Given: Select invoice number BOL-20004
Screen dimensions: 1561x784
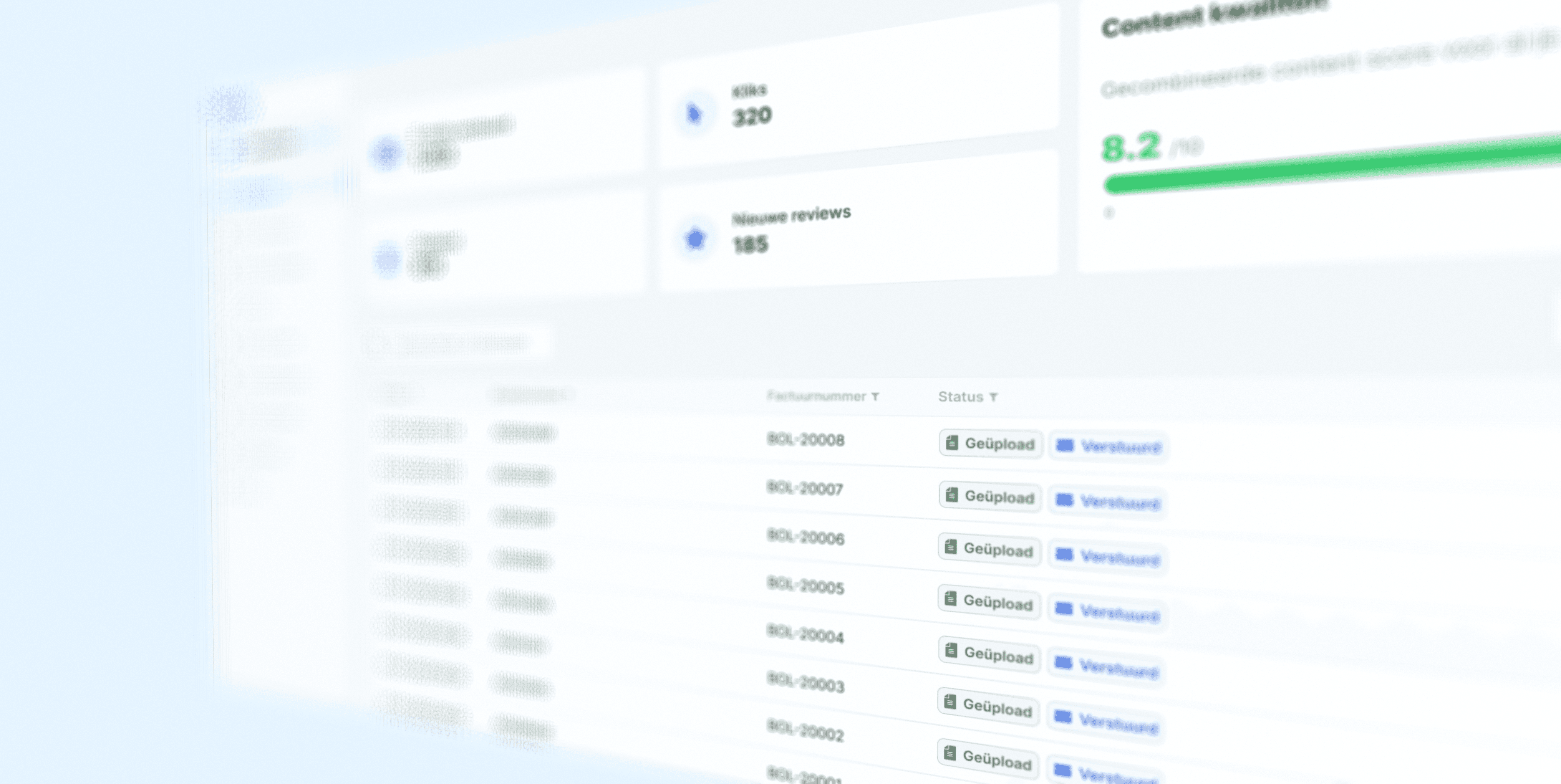Looking at the screenshot, I should tap(805, 634).
